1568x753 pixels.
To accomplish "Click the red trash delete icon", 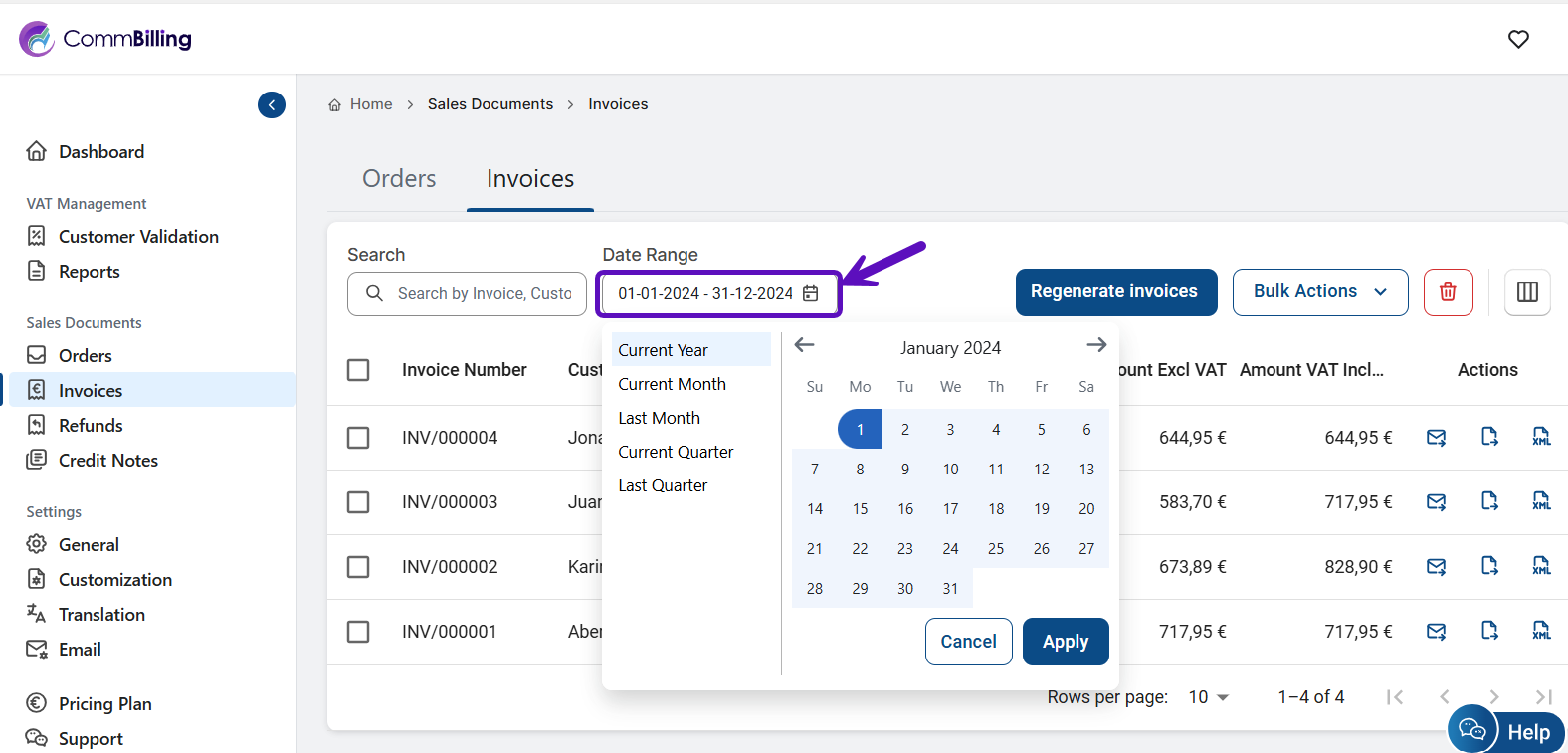I will [1448, 292].
